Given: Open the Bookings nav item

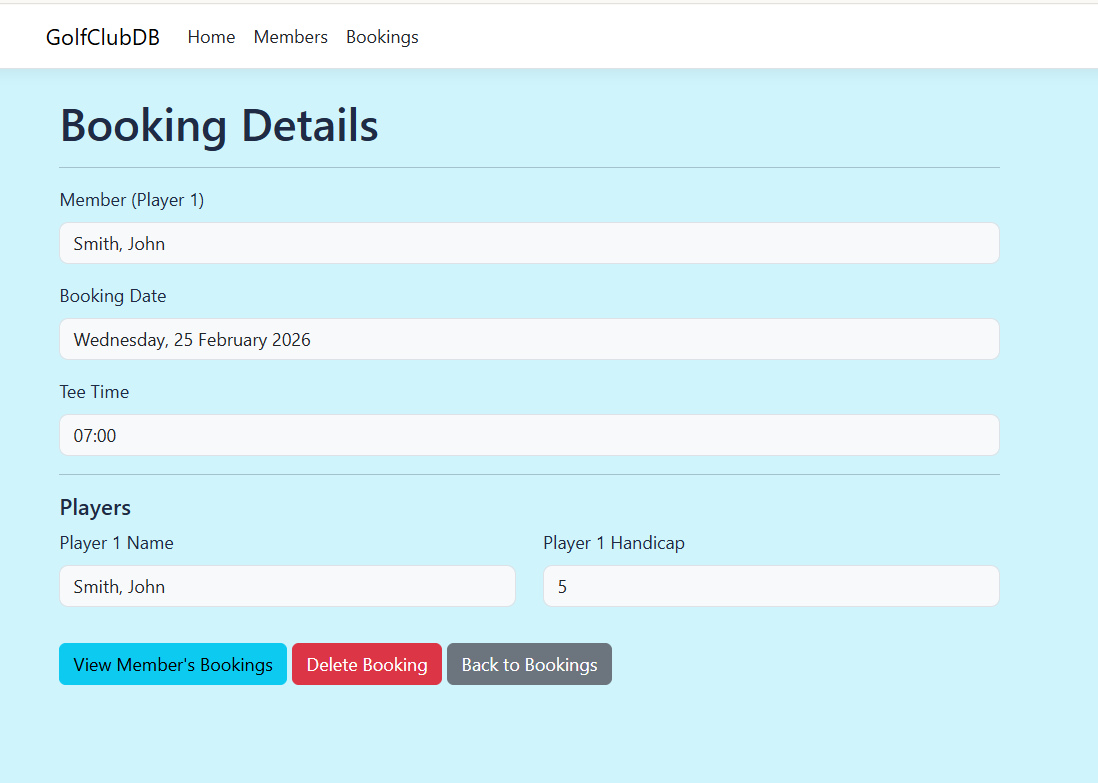Looking at the screenshot, I should click(x=382, y=37).
